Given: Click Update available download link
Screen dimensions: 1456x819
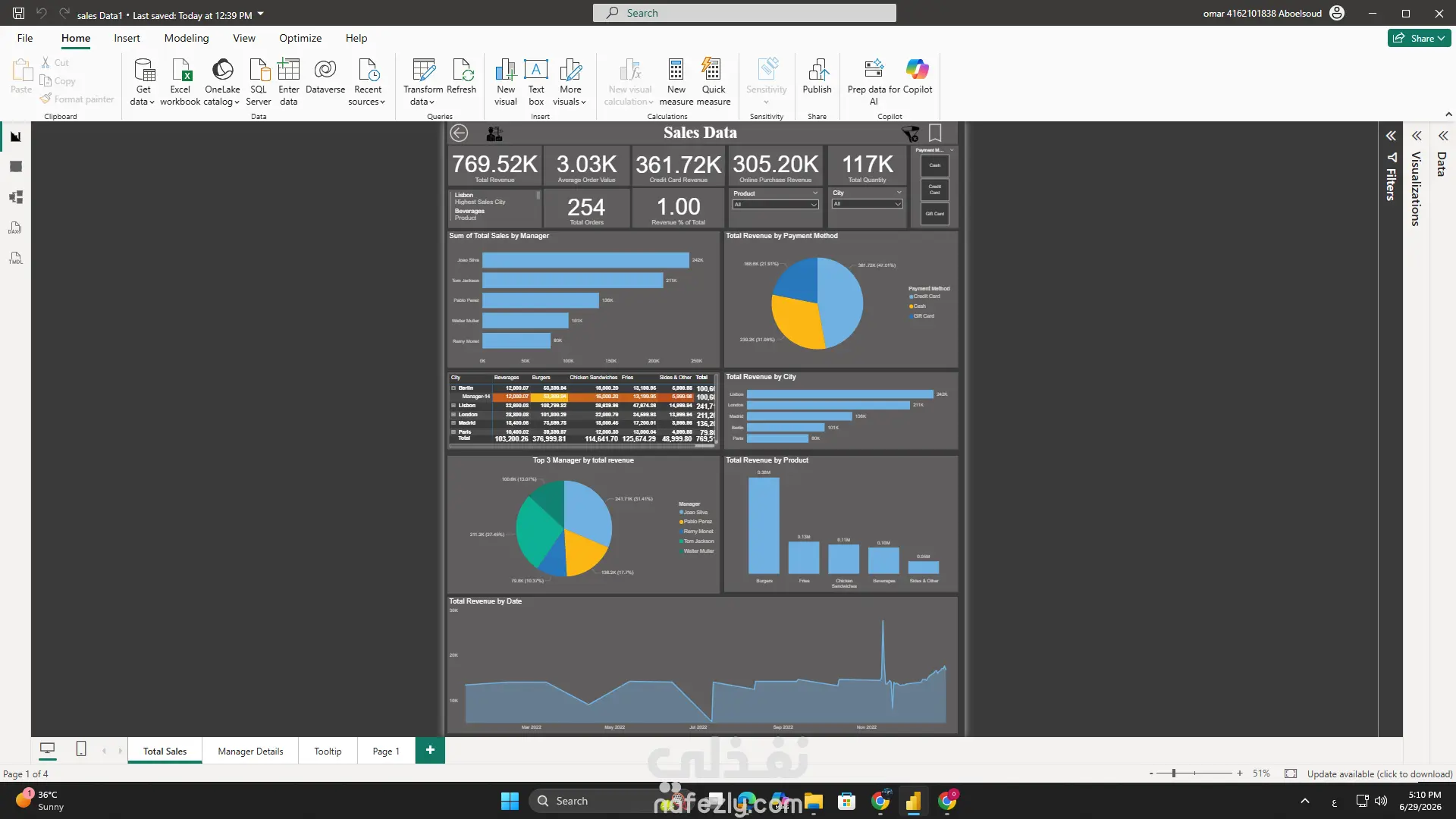Looking at the screenshot, I should 1379,774.
